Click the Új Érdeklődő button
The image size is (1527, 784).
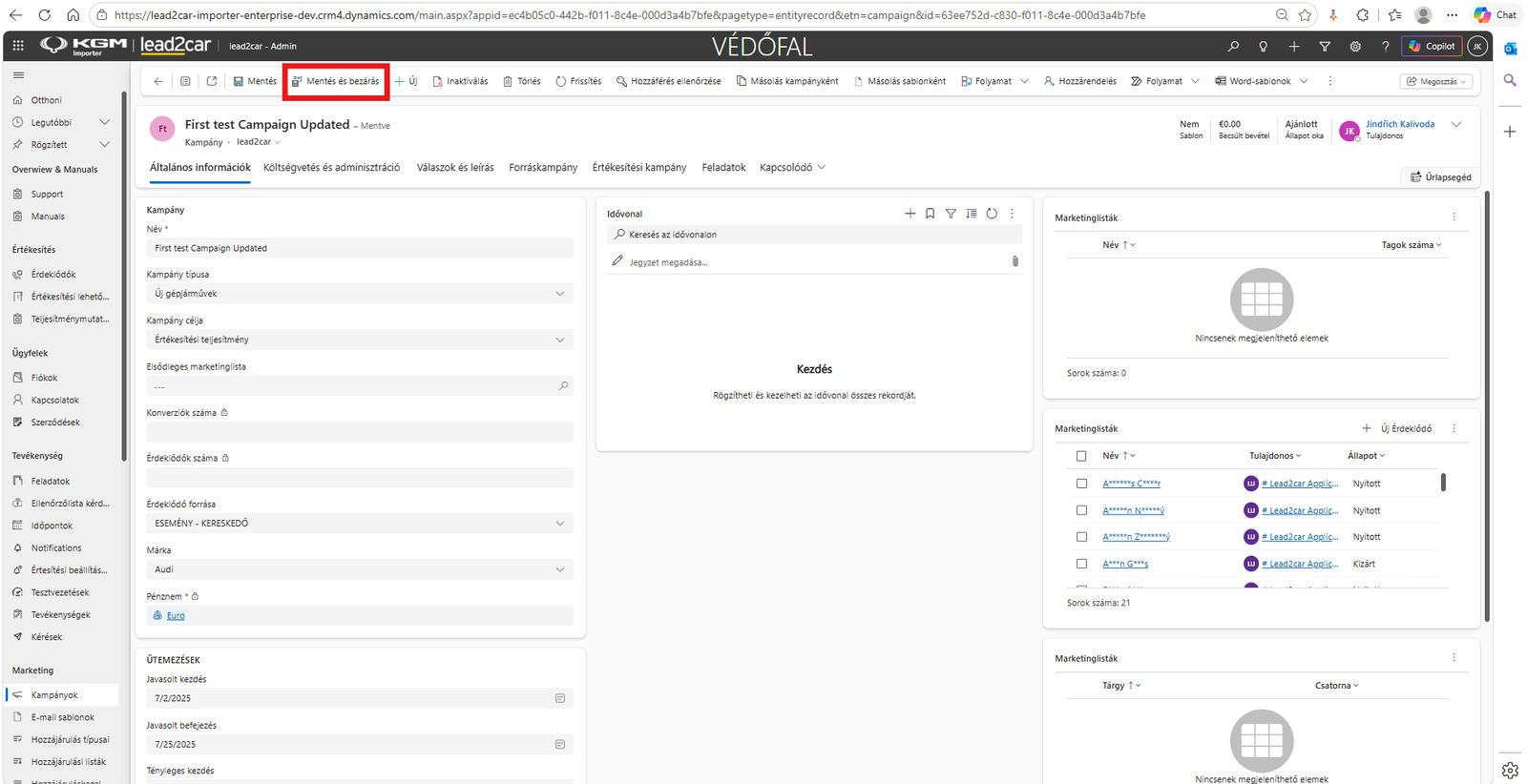(x=1396, y=428)
